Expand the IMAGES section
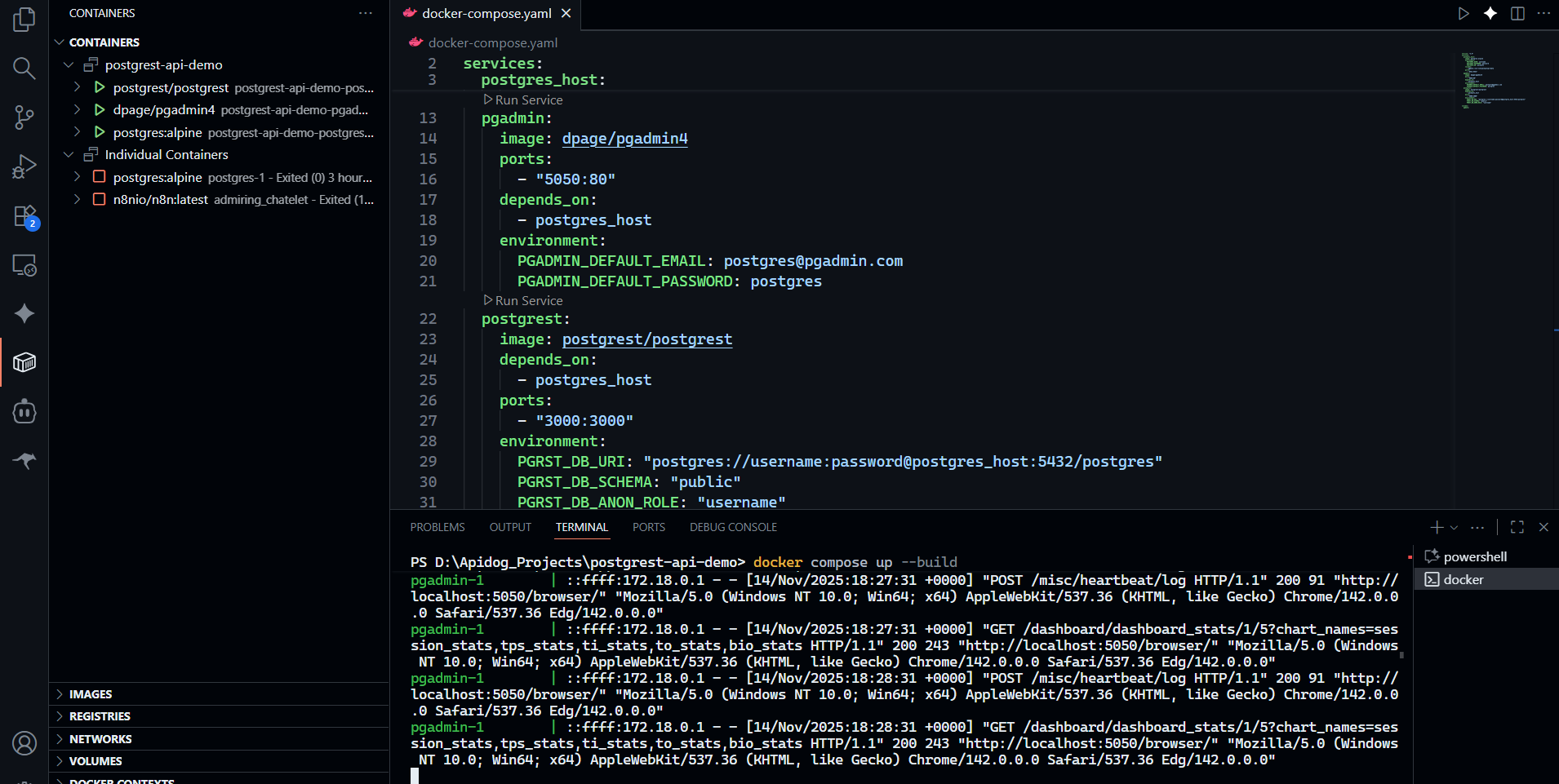 pyautogui.click(x=91, y=693)
